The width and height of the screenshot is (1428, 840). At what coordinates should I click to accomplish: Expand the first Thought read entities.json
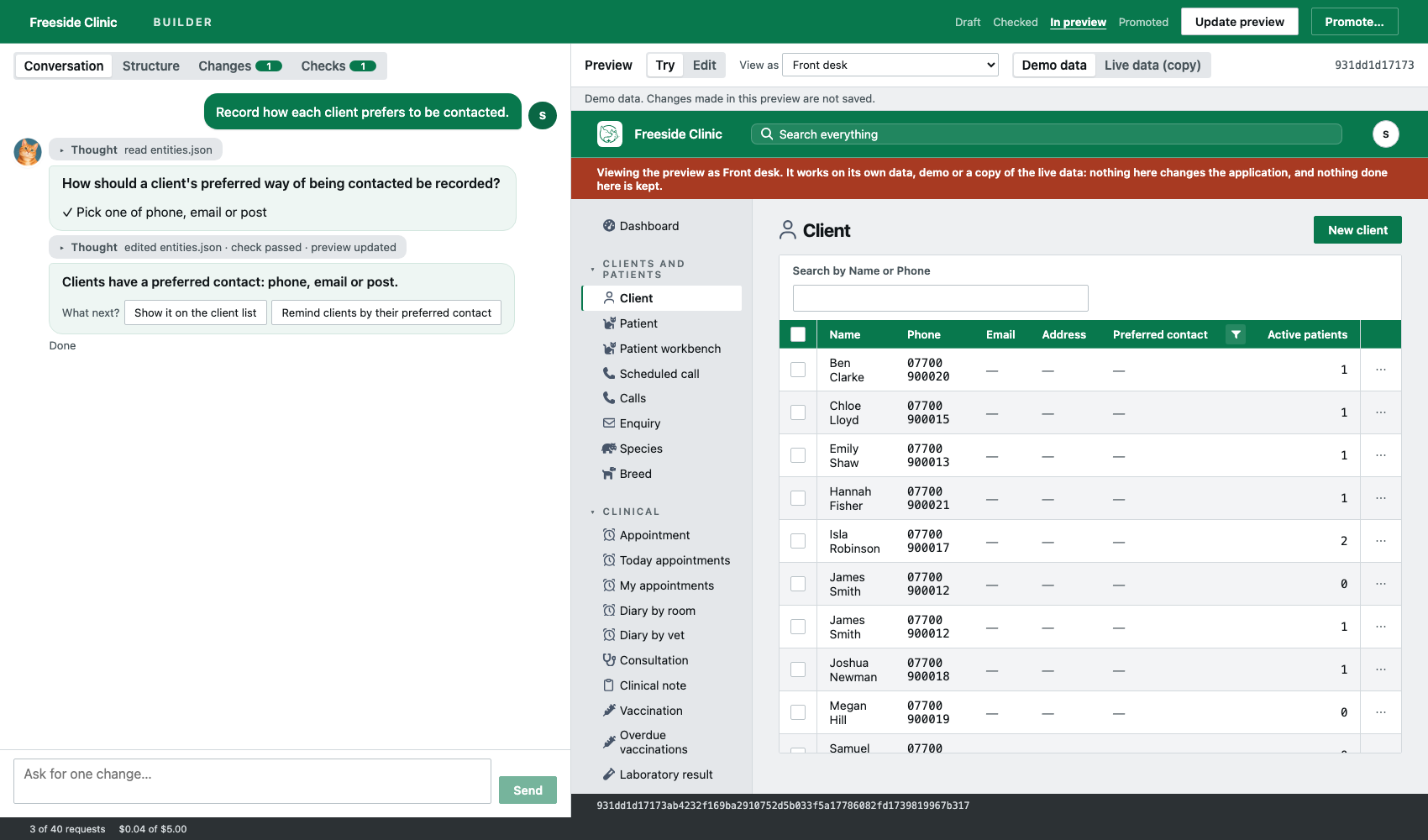(136, 150)
